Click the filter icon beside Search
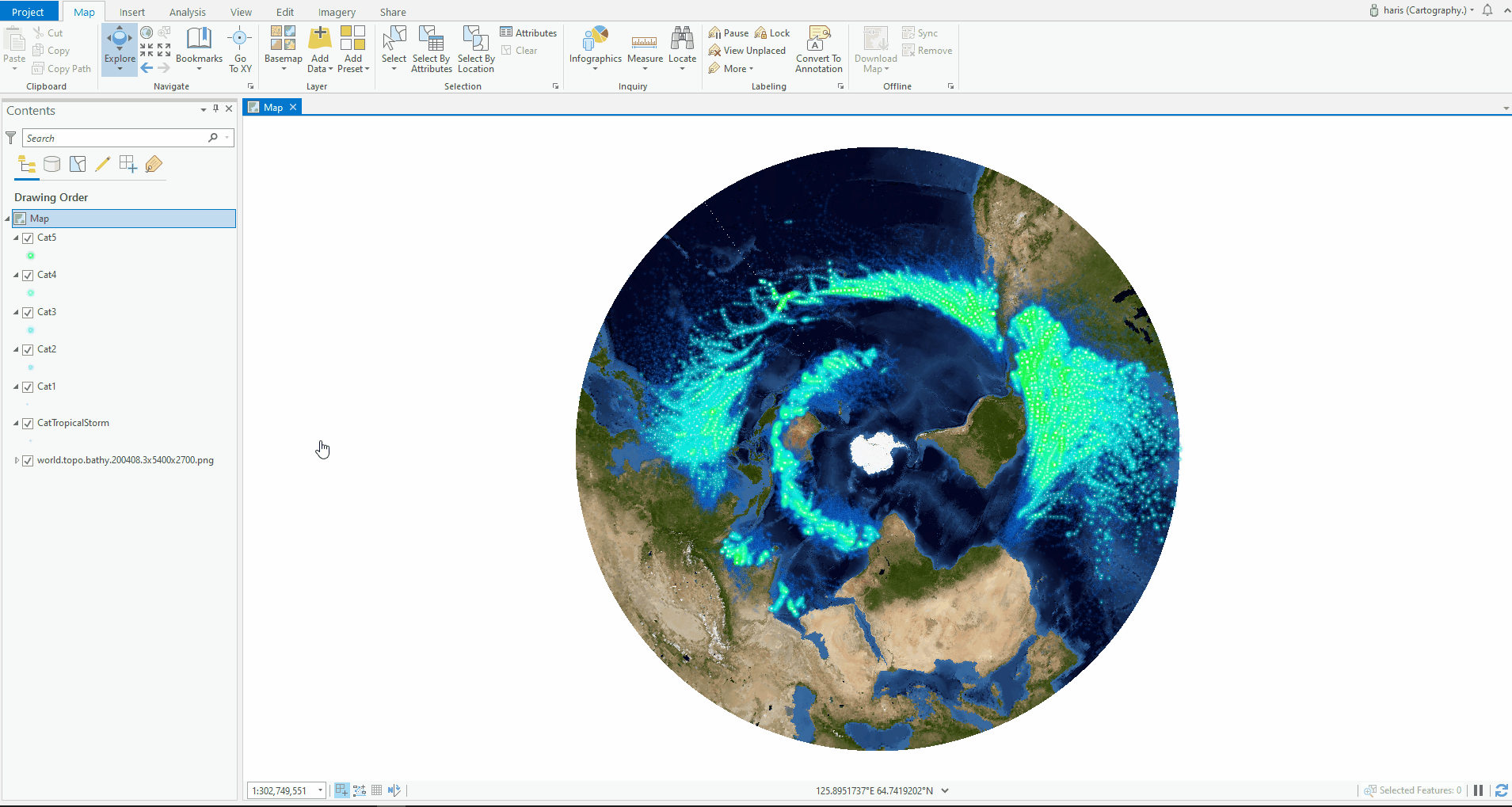The height and width of the screenshot is (807, 1512). pos(11,138)
